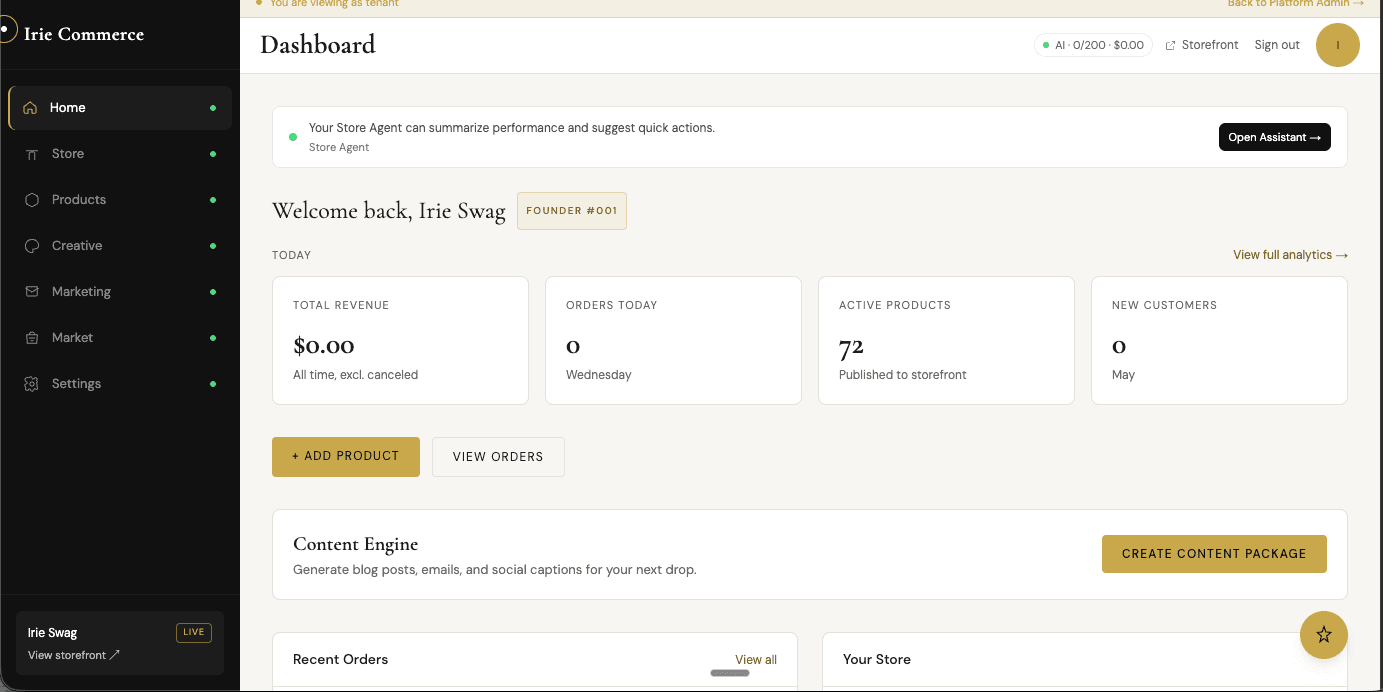
Task: Click the green AI status dot
Action: [1046, 45]
